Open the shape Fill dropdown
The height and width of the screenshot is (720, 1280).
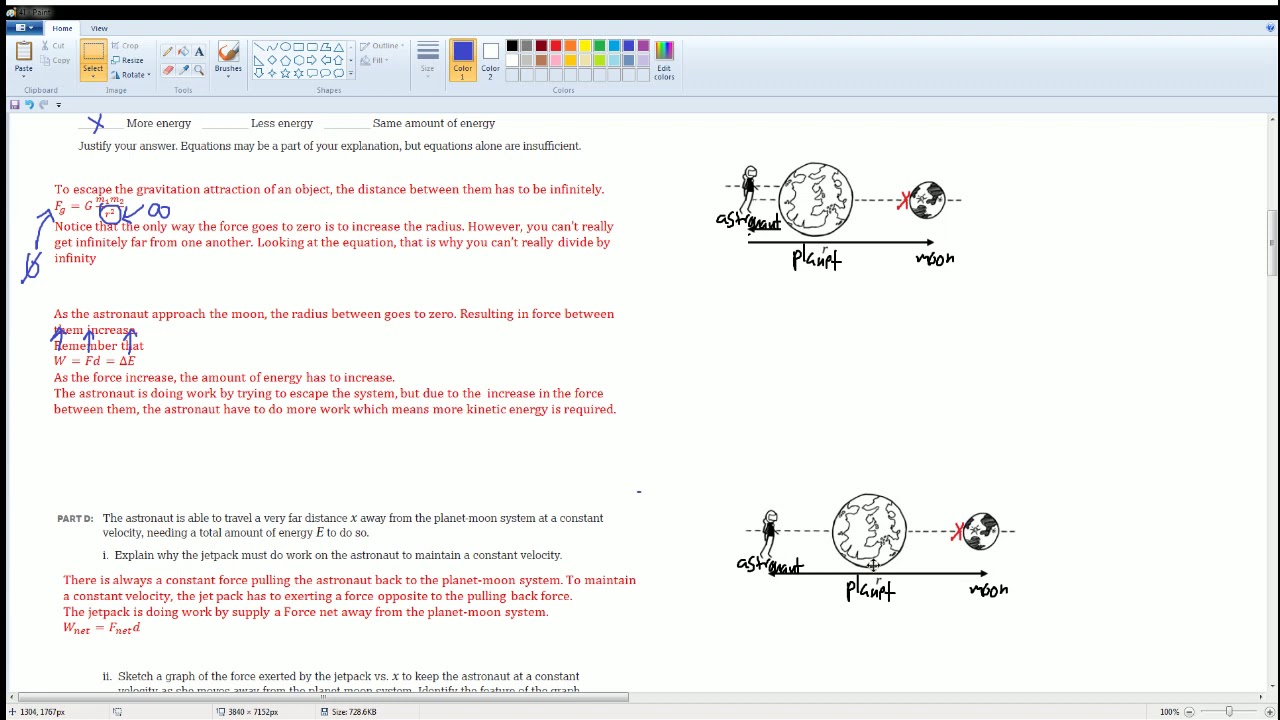click(x=374, y=60)
